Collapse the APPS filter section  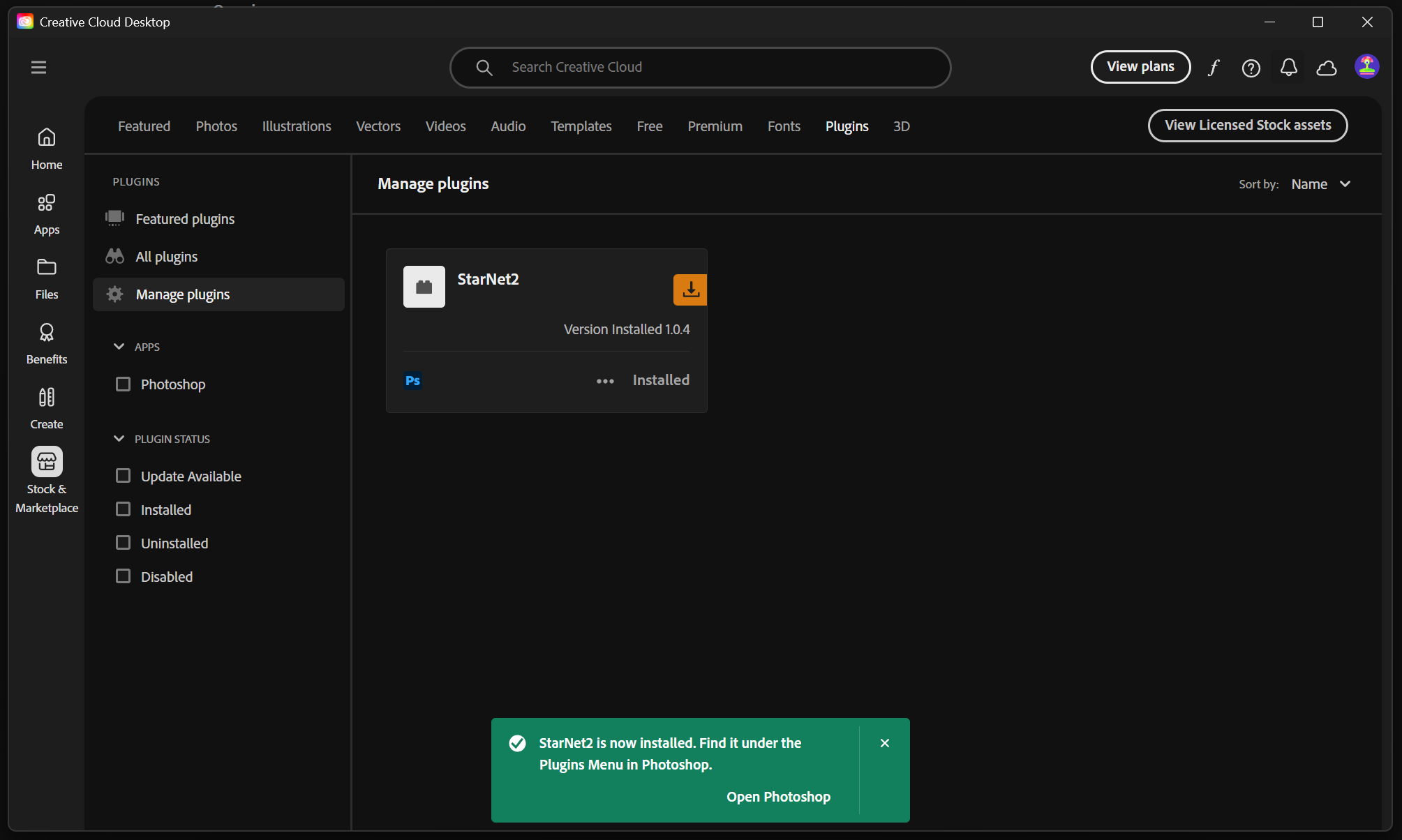pyautogui.click(x=119, y=347)
